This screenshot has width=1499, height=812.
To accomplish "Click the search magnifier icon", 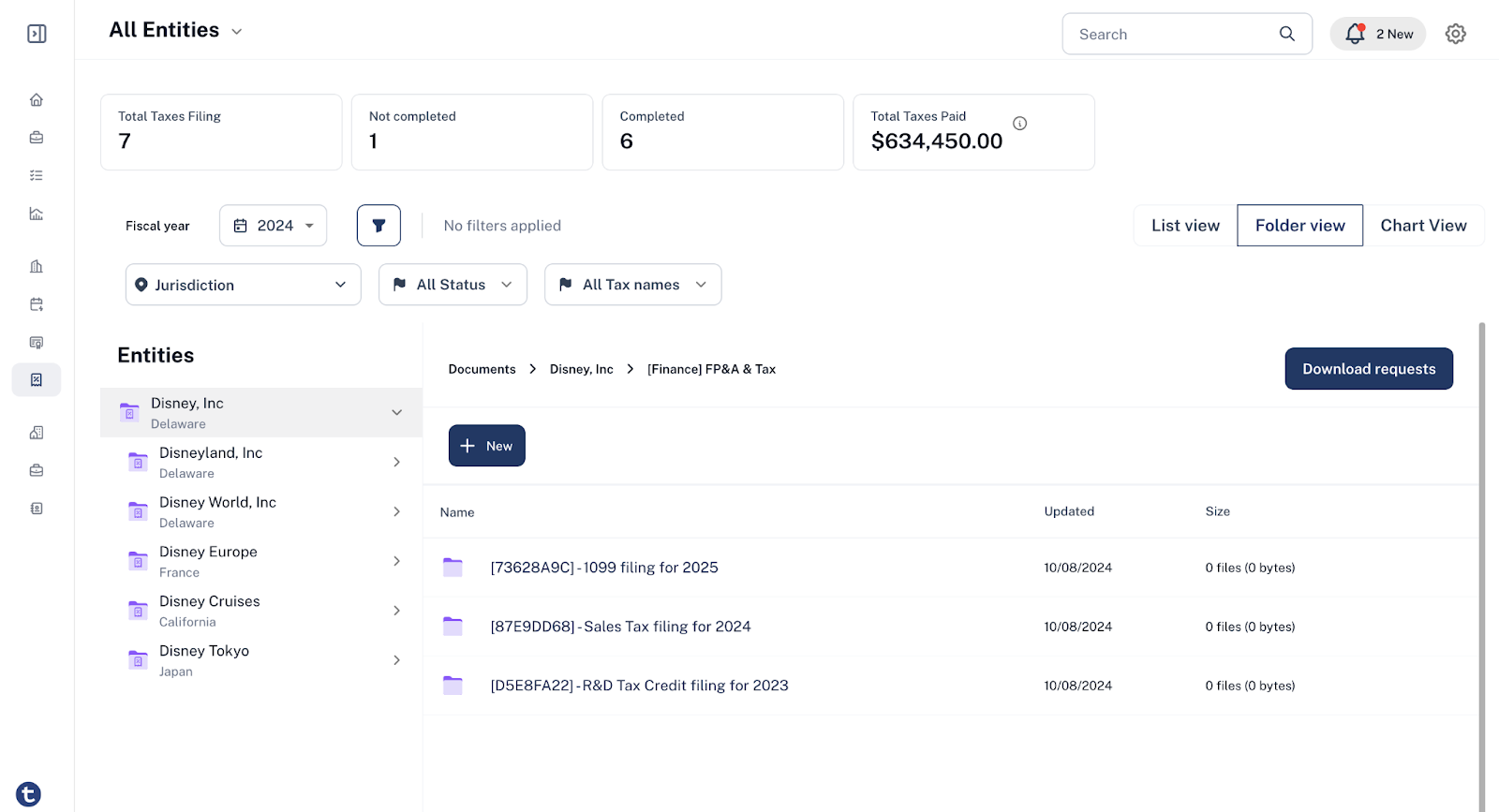I will point(1287,34).
